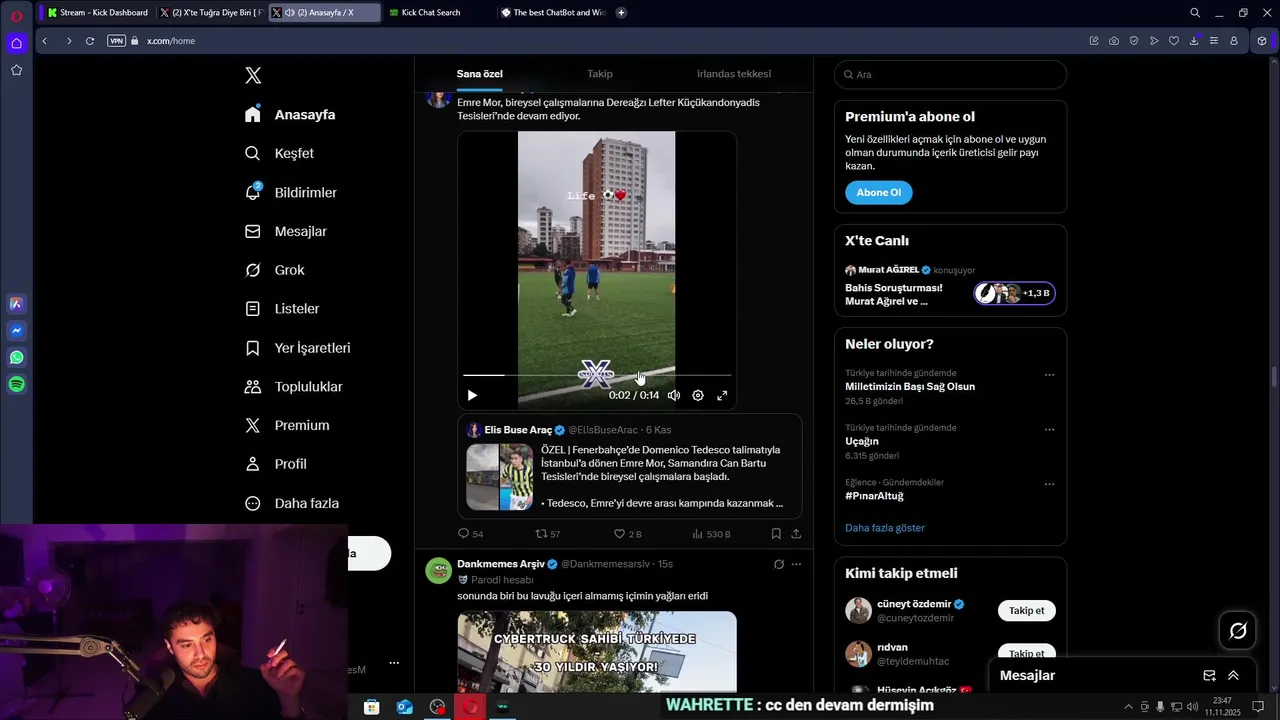Bookmark the Emre Mor post
The image size is (1280, 720).
(776, 534)
